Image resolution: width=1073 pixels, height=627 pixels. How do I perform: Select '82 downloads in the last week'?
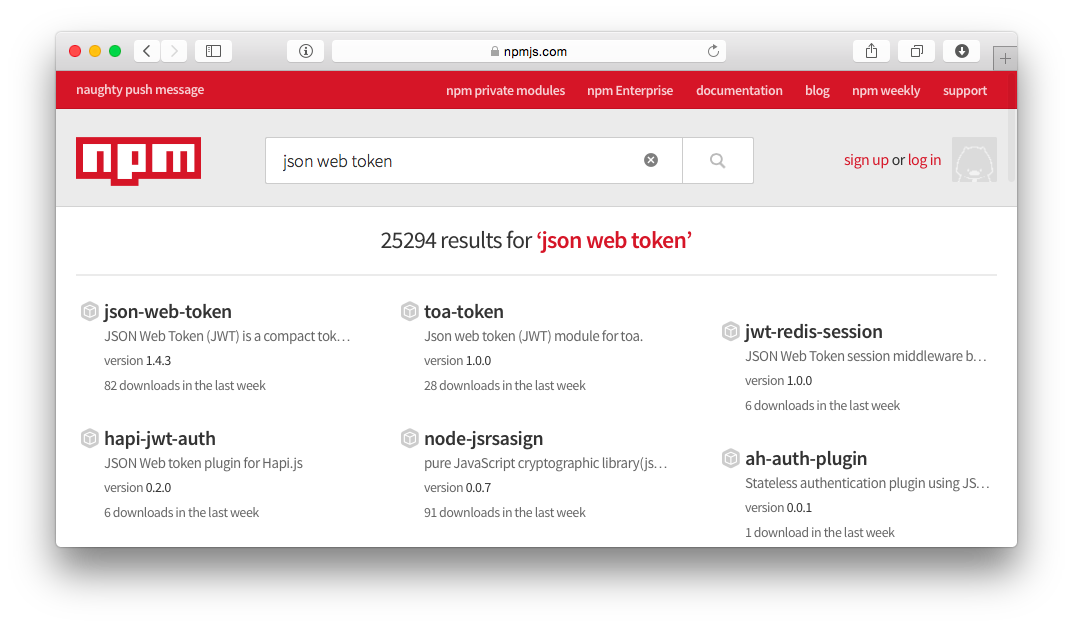185,385
